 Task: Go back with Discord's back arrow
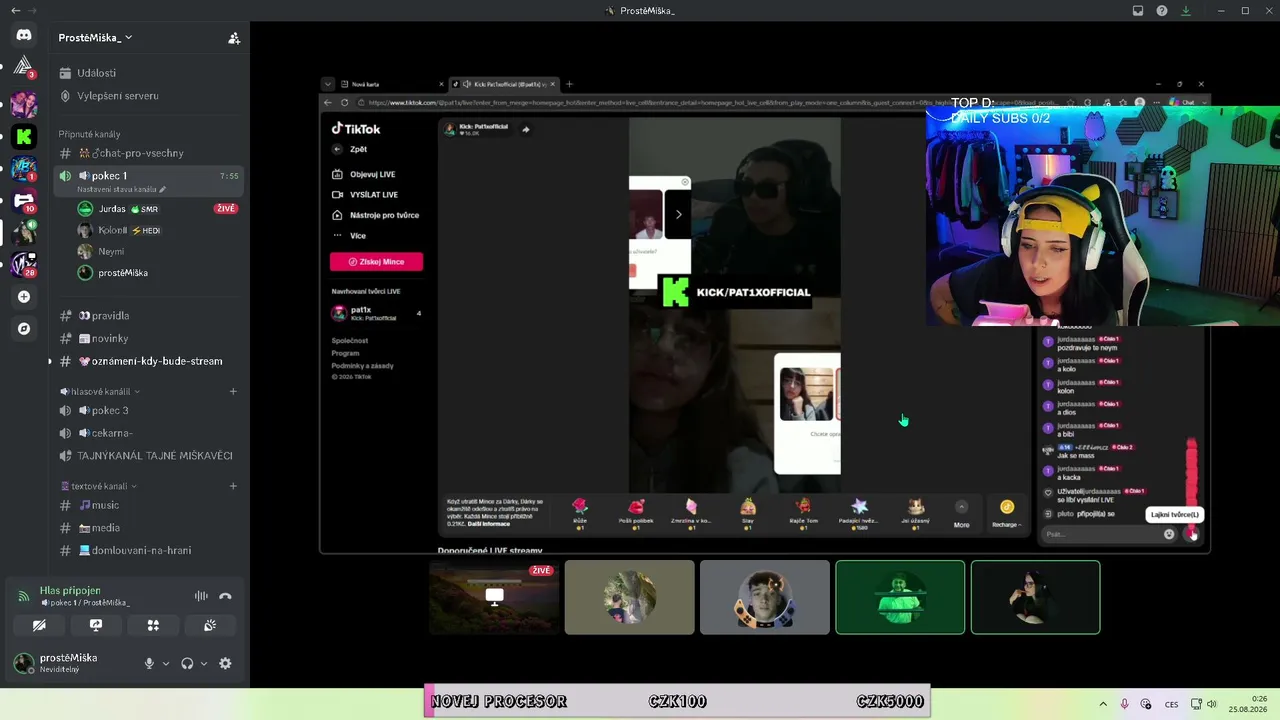(15, 11)
